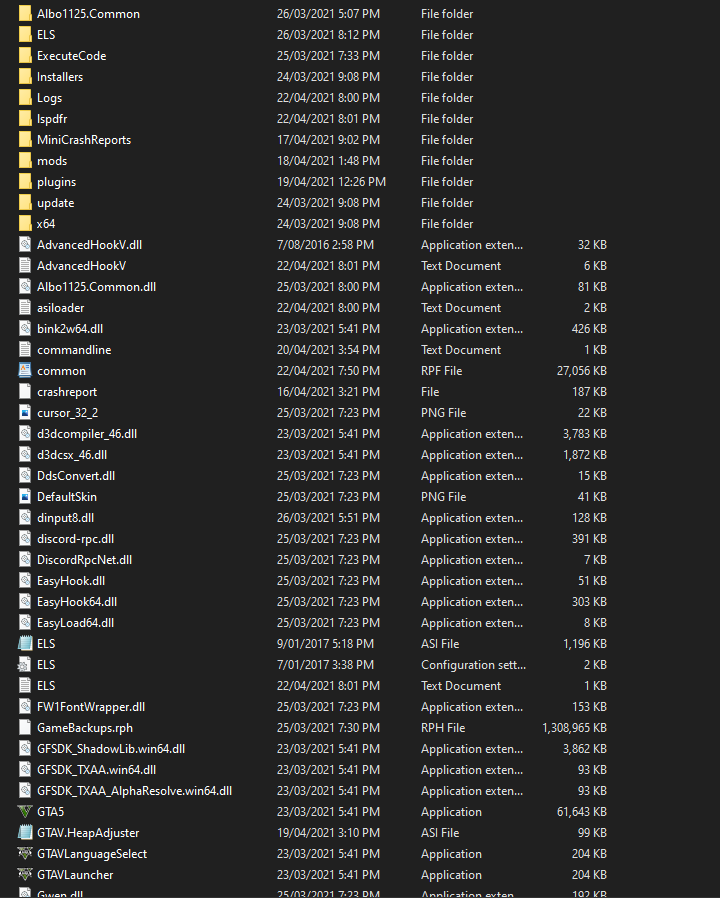The height and width of the screenshot is (898, 720).
Task: Click the 61,643 KB size value
Action: pyautogui.click(x=582, y=812)
